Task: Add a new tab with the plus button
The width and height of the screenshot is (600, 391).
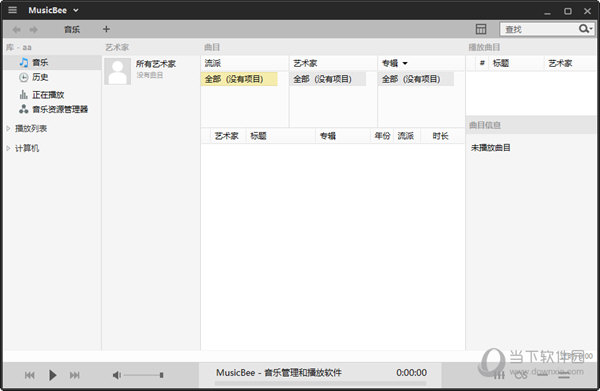Action: coord(106,29)
